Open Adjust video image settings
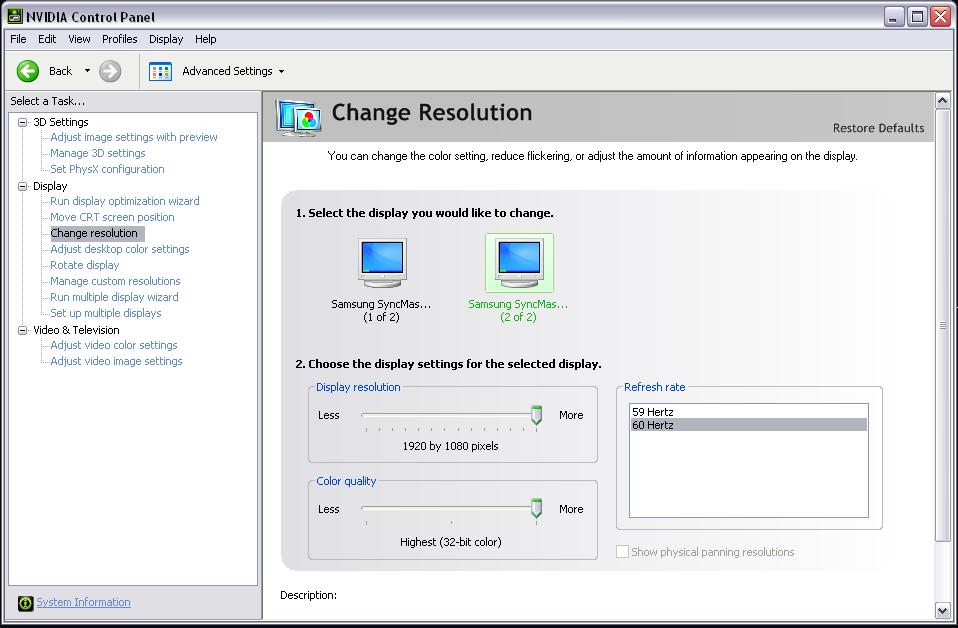 pos(116,362)
